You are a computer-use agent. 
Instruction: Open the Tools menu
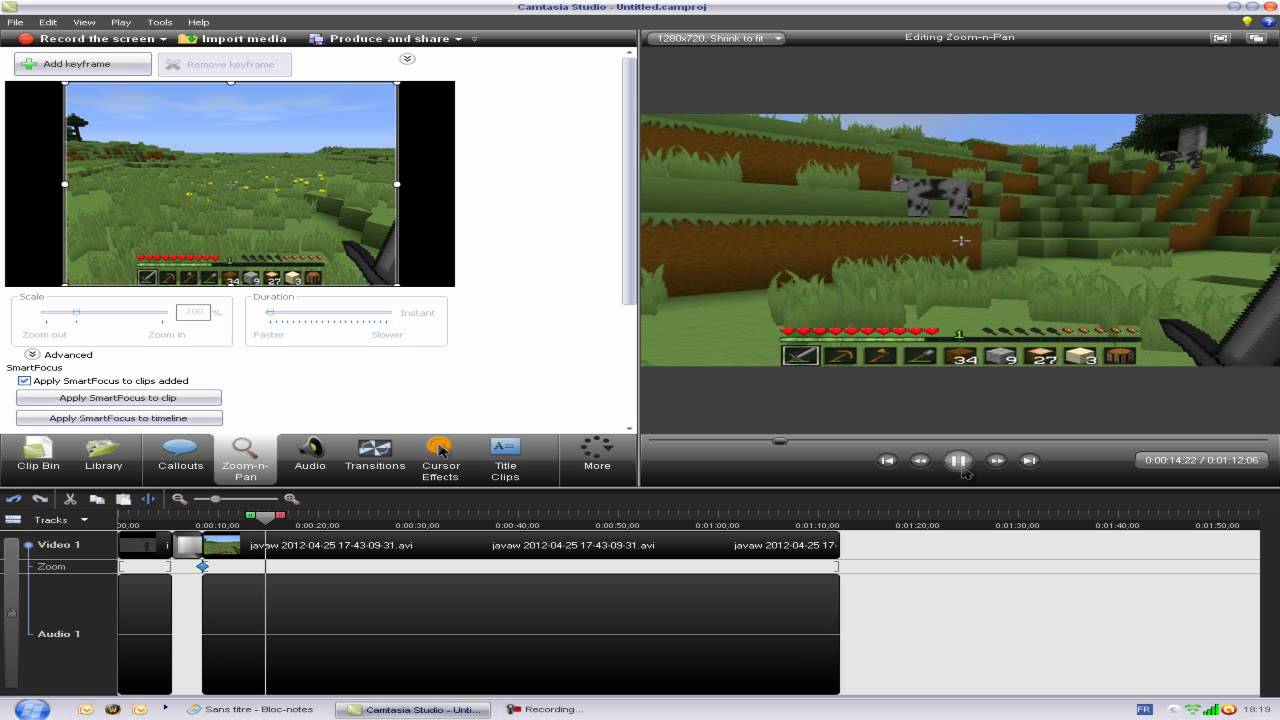[x=160, y=22]
